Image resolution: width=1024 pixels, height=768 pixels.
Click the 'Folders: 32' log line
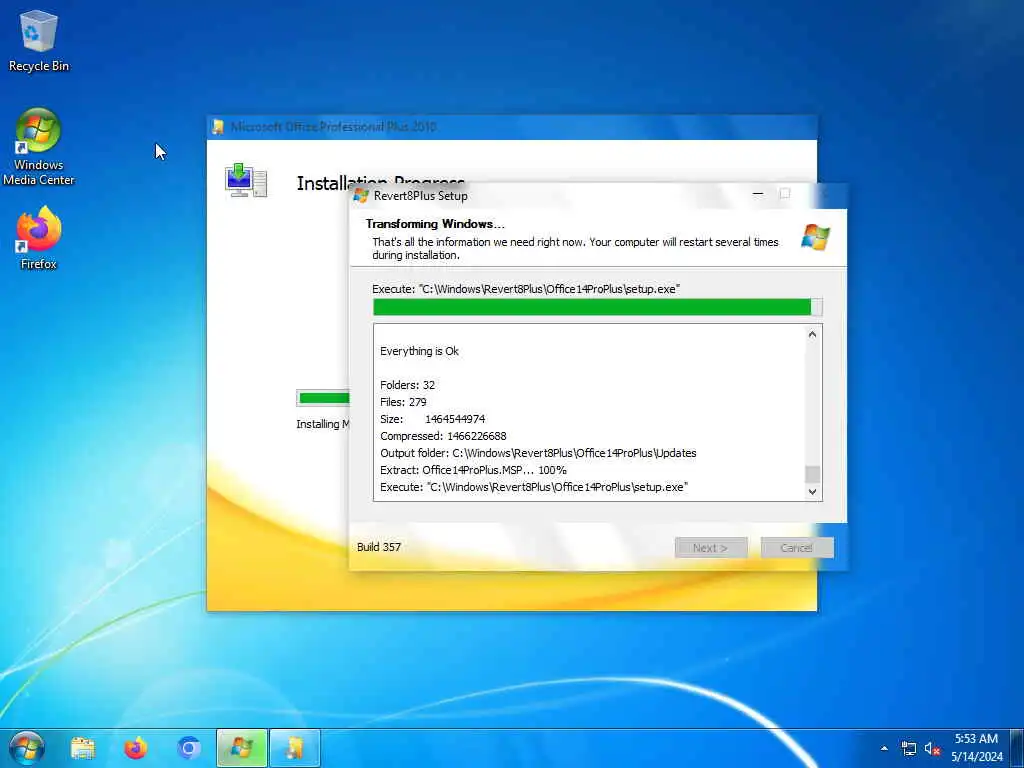point(408,385)
